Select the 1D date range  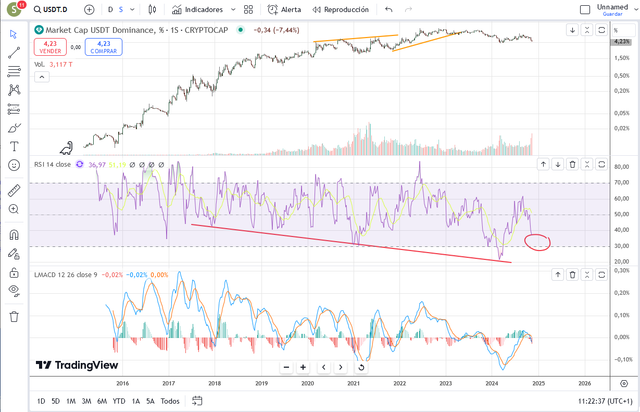tap(41, 401)
